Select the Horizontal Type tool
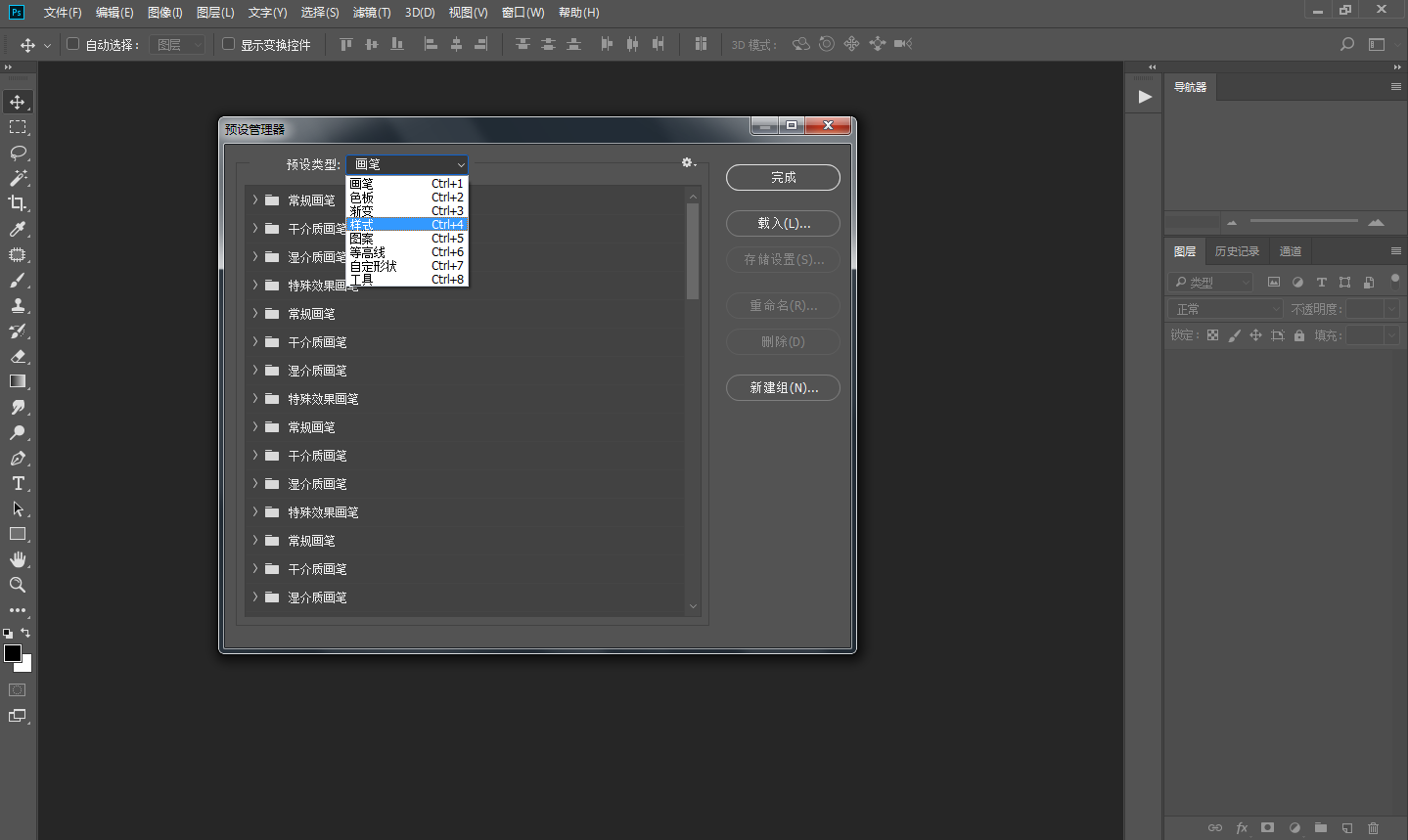 pyautogui.click(x=18, y=483)
